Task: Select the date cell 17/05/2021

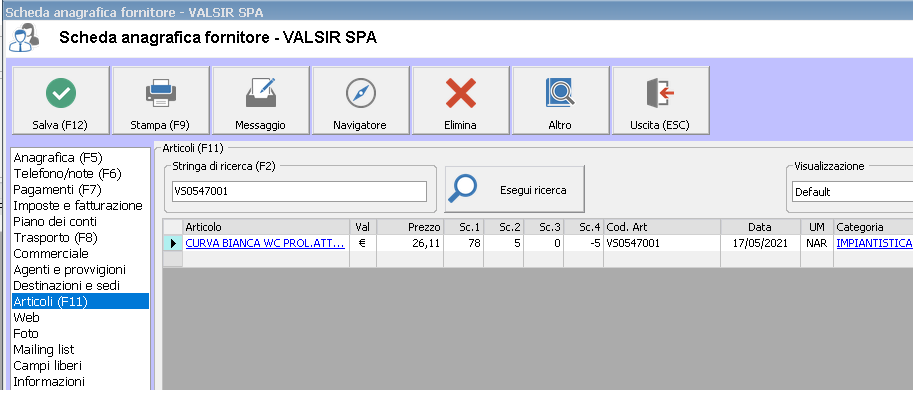Action: tap(760, 243)
